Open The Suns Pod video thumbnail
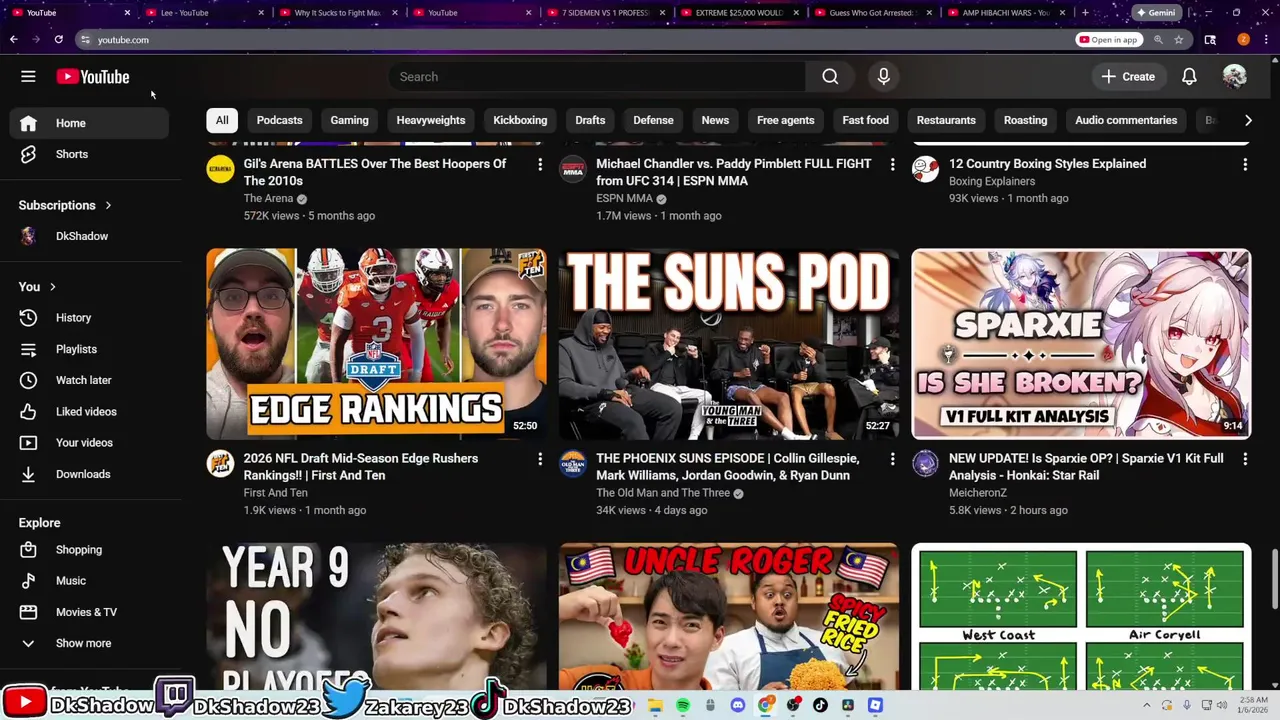 [729, 344]
